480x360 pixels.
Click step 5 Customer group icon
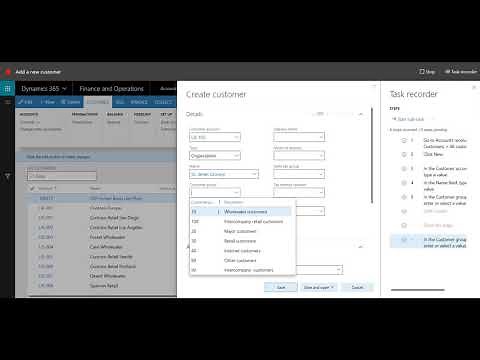[404, 197]
